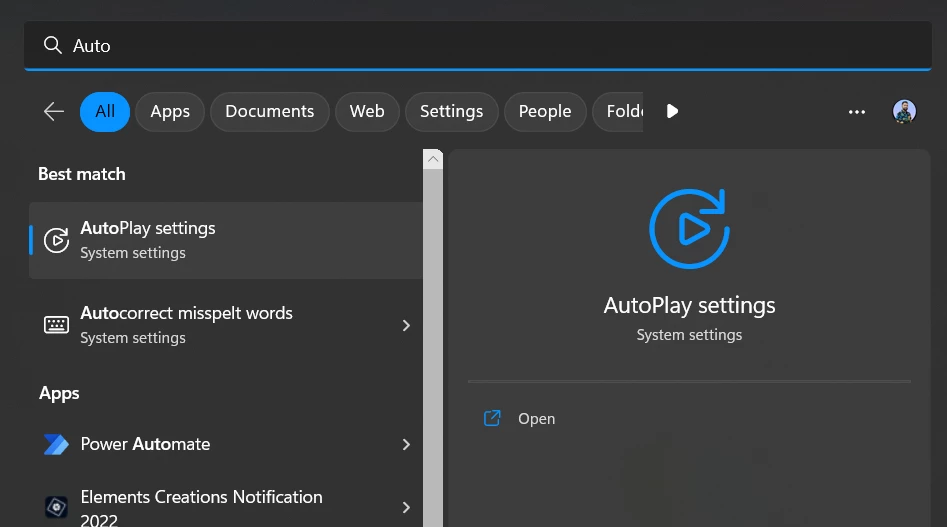947x527 pixels.
Task: Go back with the left arrow
Action: pos(54,112)
